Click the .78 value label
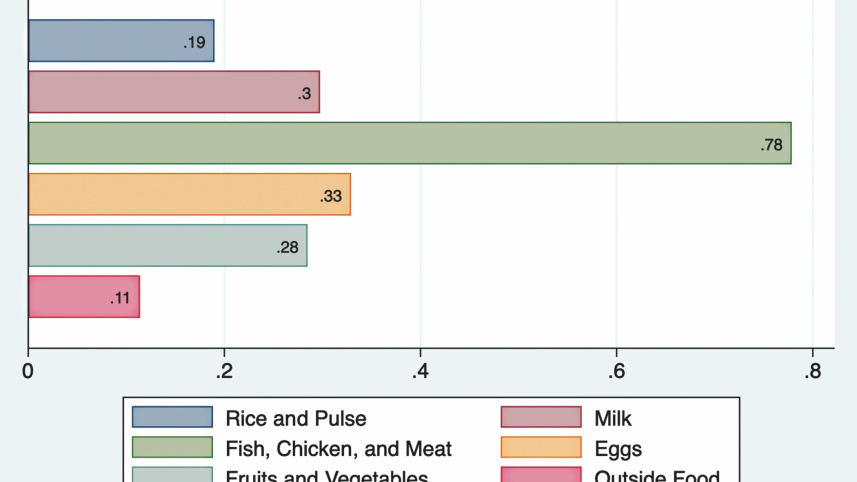Screen dimensions: 857x482 pos(771,145)
